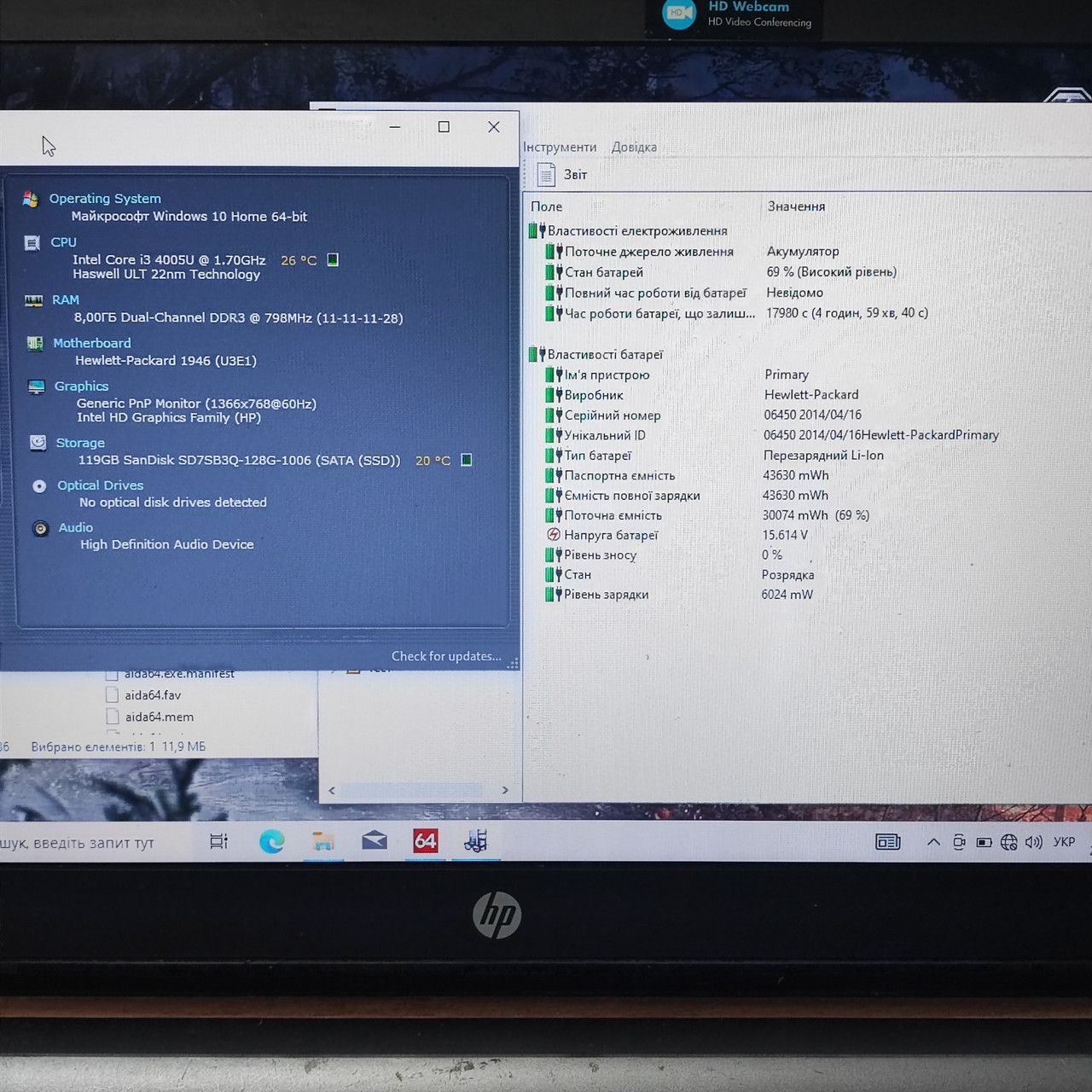This screenshot has height=1092, width=1092.
Task: Maximize the Speccy window
Action: (444, 127)
